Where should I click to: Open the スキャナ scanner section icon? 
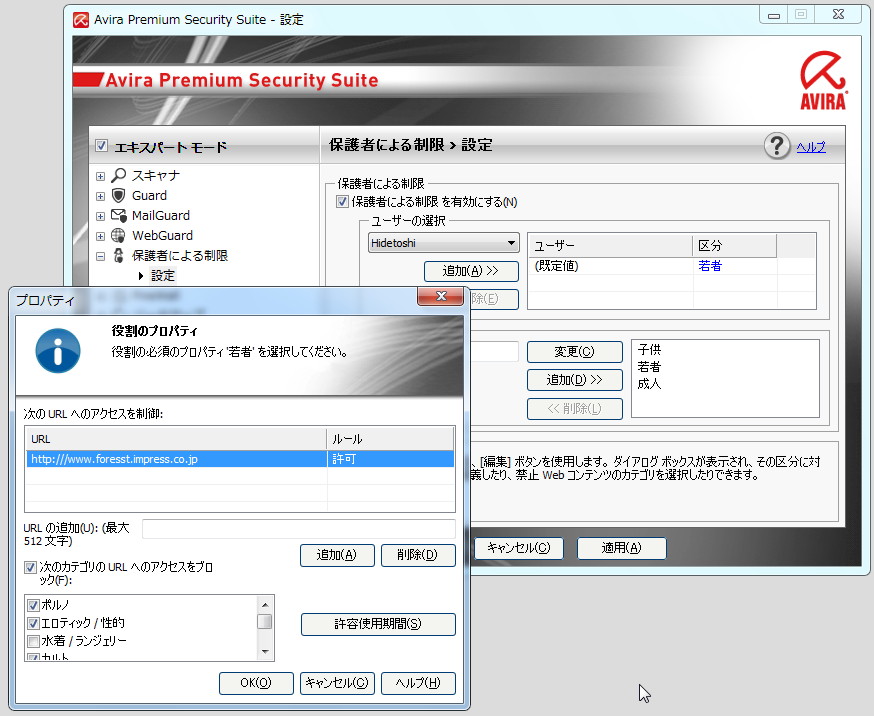click(x=119, y=175)
